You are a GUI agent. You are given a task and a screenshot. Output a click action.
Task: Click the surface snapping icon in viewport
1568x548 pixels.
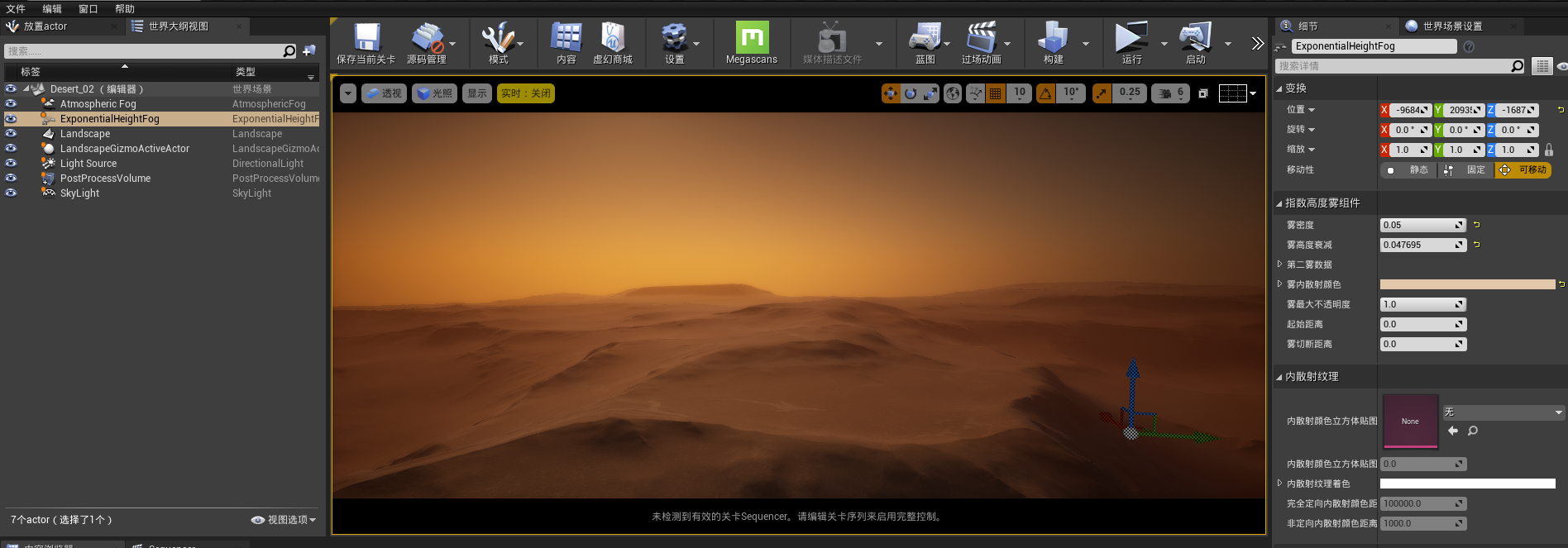pyautogui.click(x=976, y=93)
